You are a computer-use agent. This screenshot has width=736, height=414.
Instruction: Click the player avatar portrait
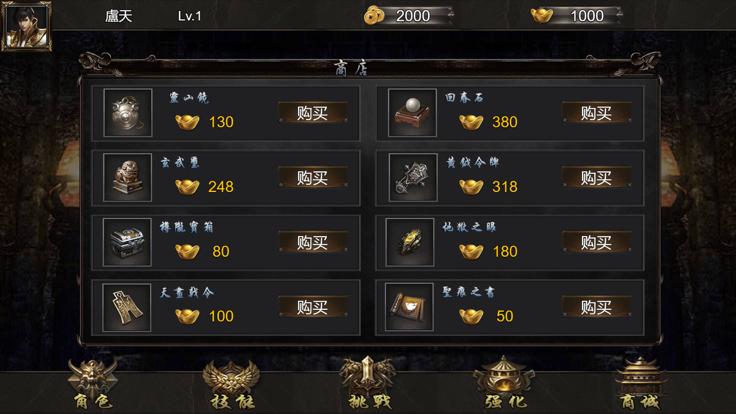26,25
